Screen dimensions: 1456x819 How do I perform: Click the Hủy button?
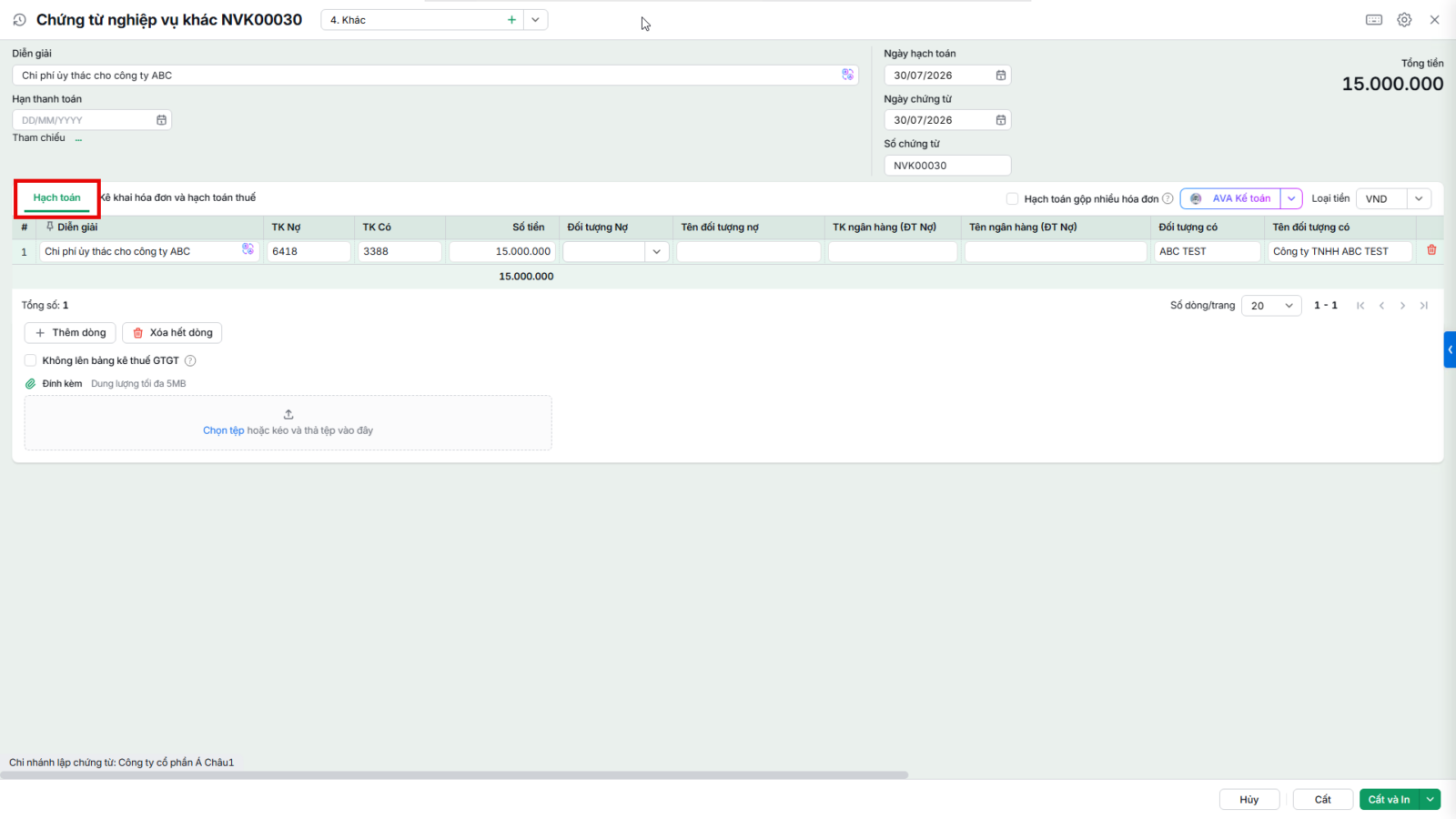(1249, 799)
